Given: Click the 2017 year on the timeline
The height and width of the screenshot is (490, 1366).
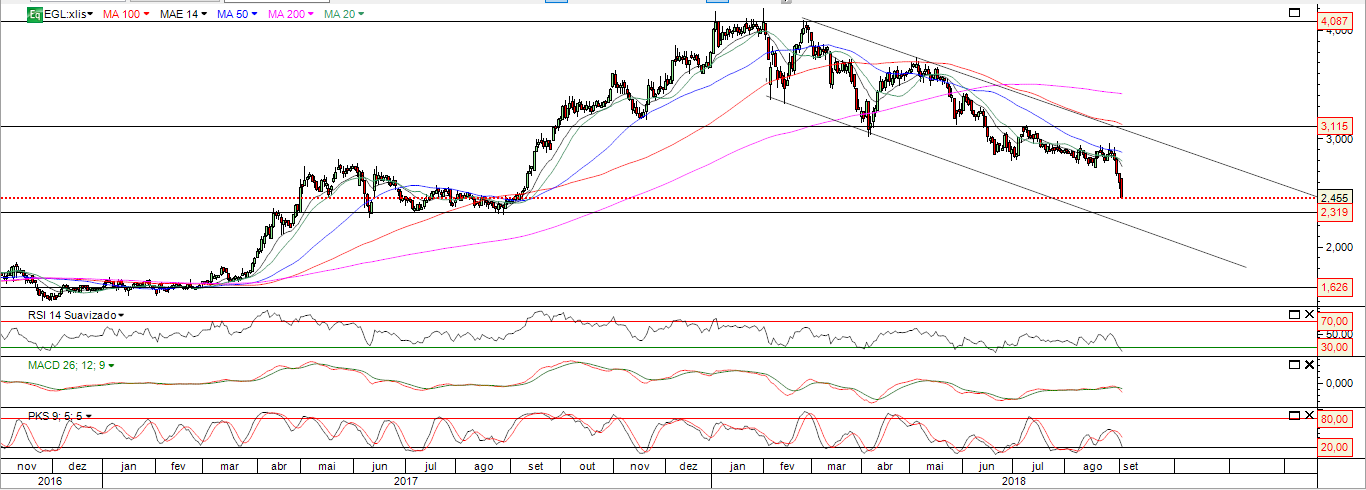Looking at the screenshot, I should tap(405, 481).
